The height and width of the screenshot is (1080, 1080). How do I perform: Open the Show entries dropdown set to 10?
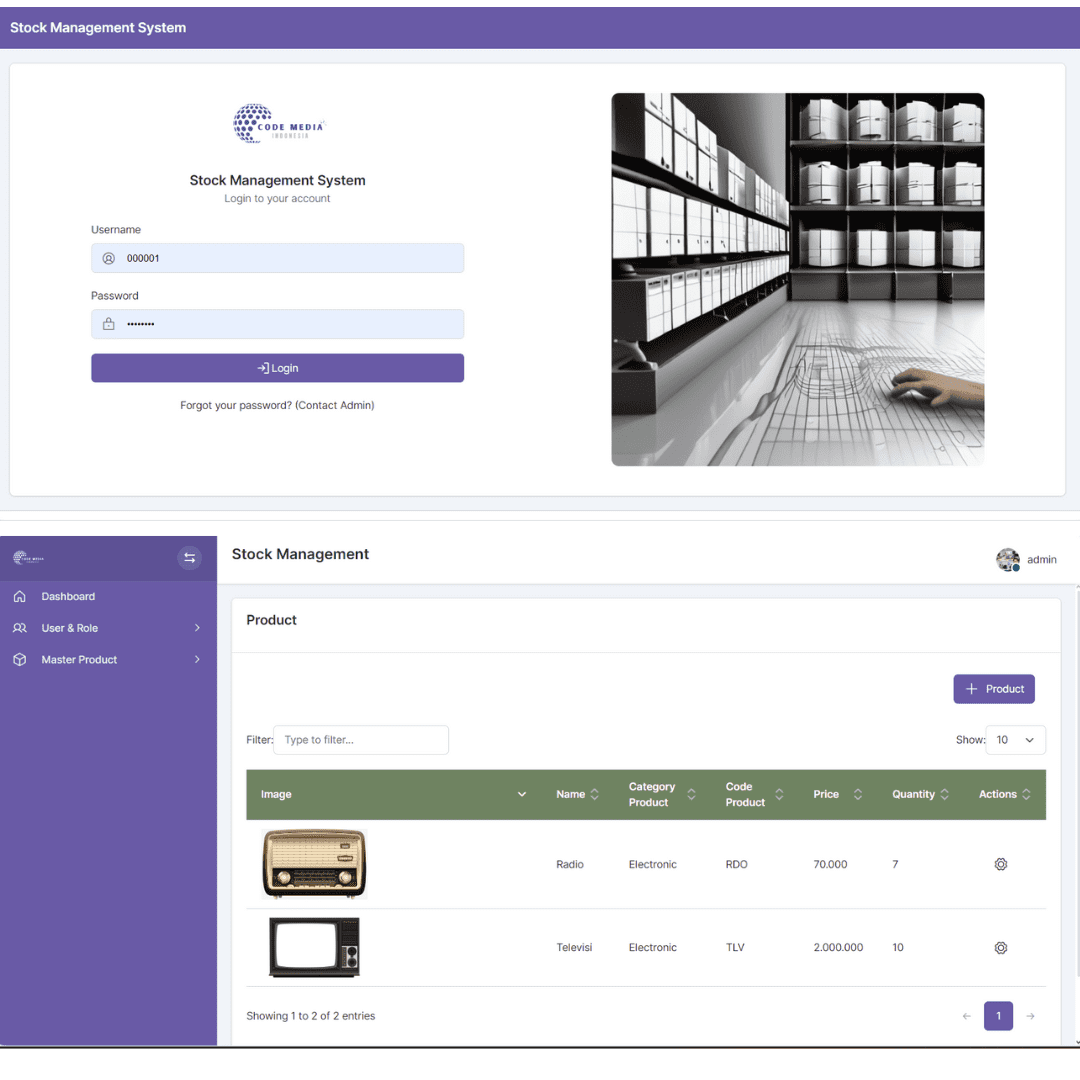point(1015,740)
